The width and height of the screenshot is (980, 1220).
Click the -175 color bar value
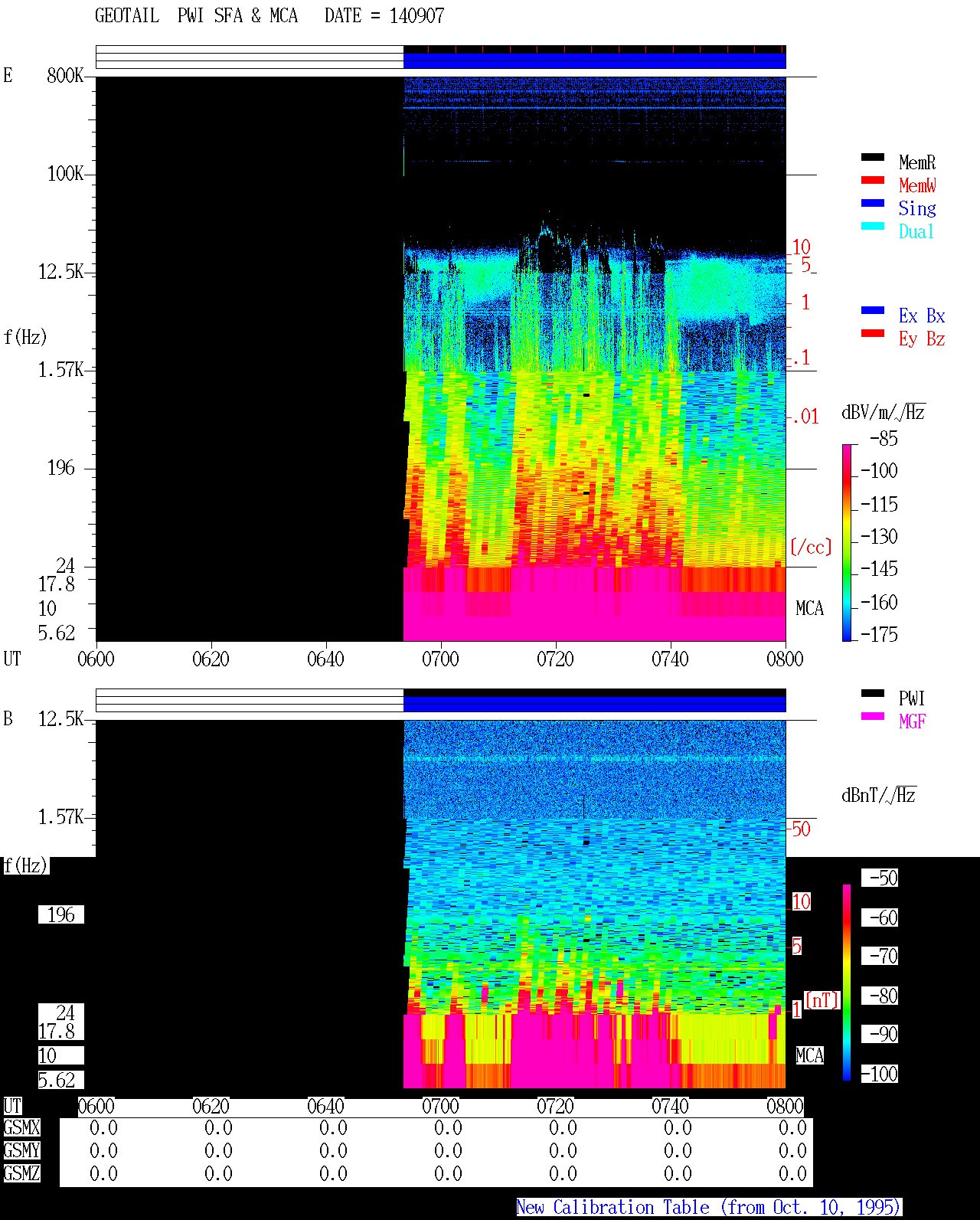click(x=879, y=634)
